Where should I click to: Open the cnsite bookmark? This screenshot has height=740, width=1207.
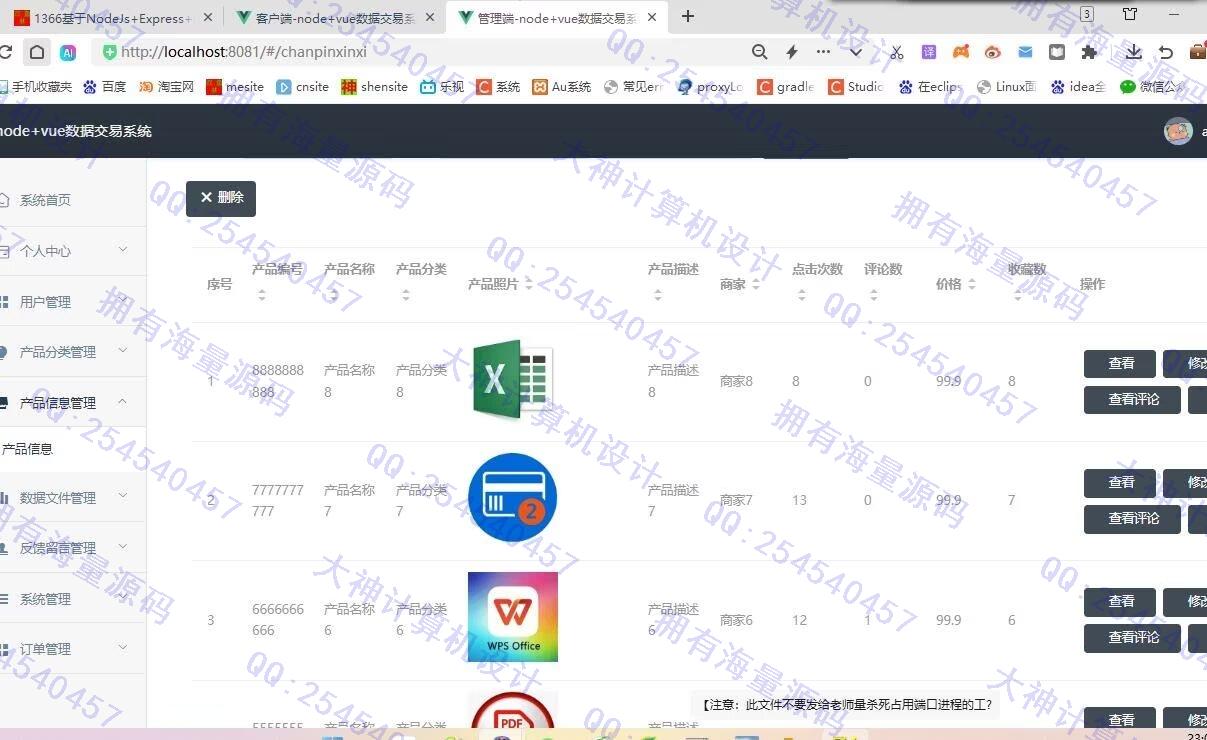pos(303,87)
